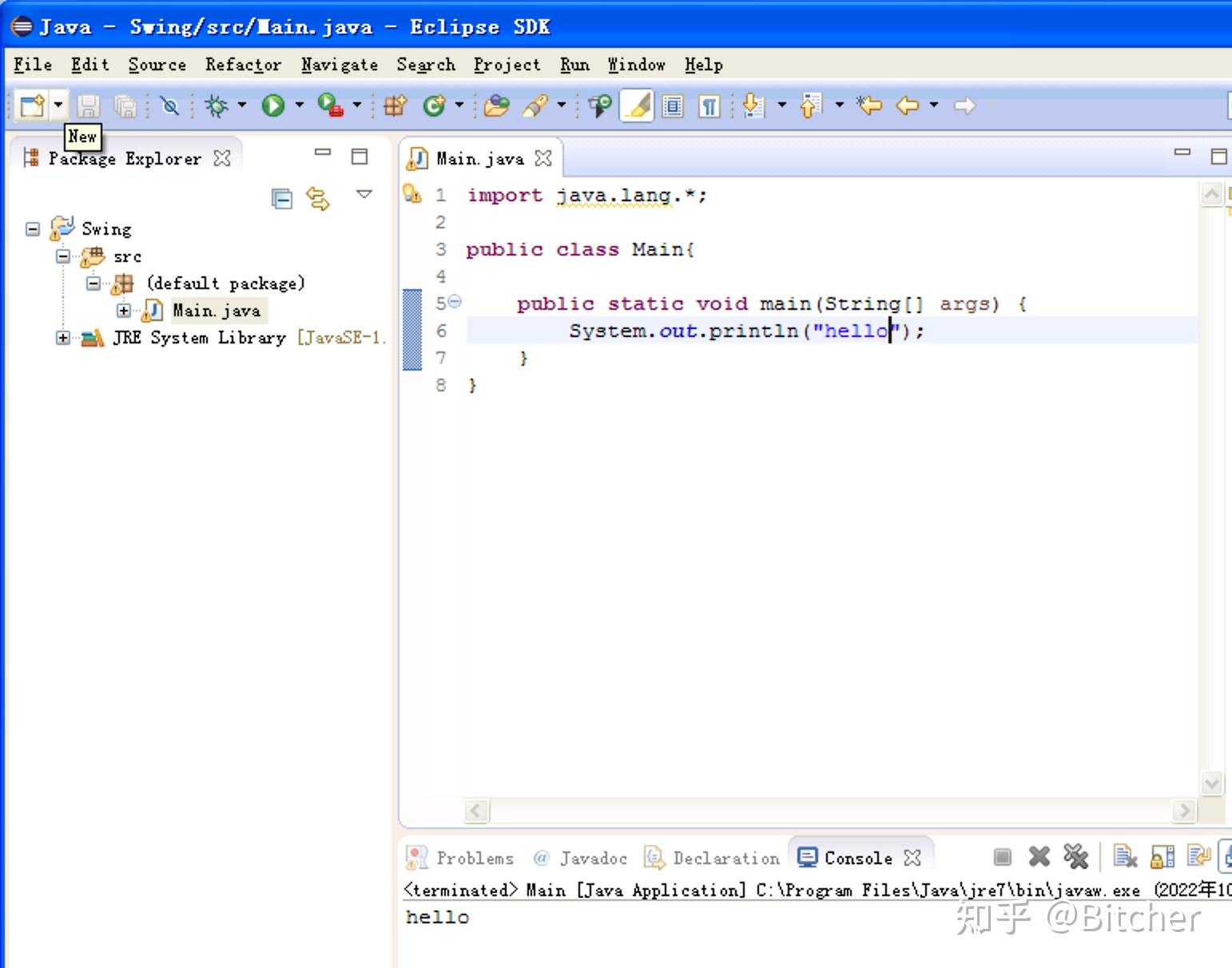Click the Search flashlight icon
Image resolution: width=1232 pixels, height=968 pixels.
click(x=535, y=105)
